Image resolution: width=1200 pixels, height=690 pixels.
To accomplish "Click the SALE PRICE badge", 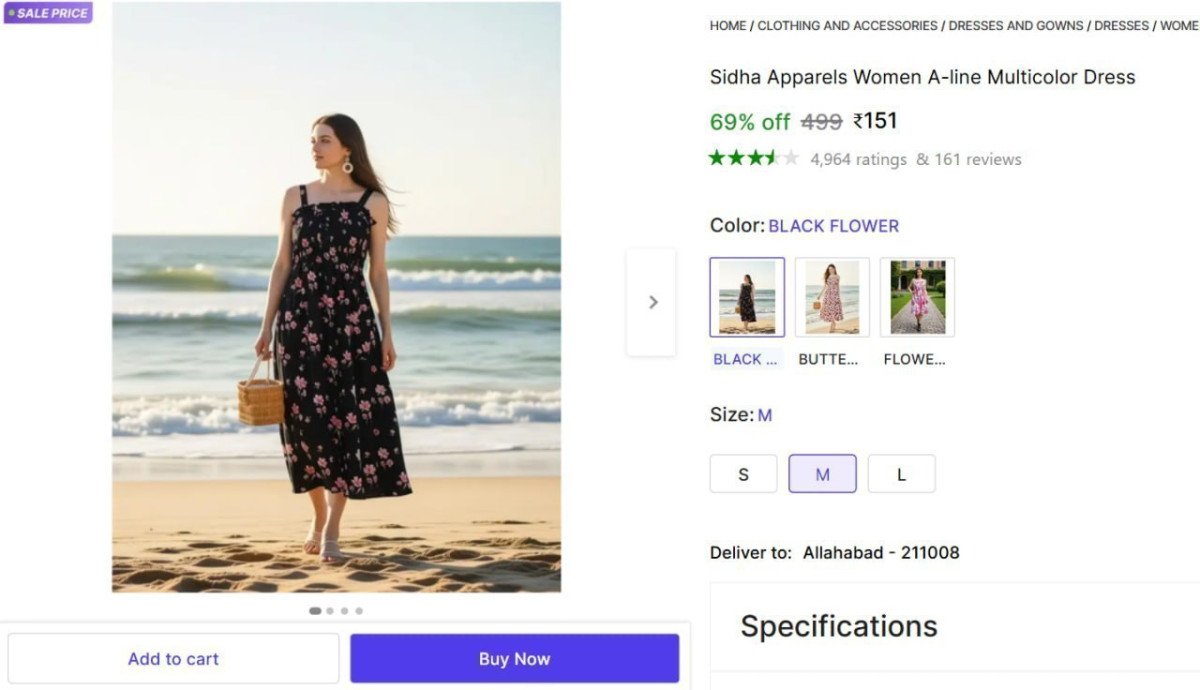I will pyautogui.click(x=46, y=13).
